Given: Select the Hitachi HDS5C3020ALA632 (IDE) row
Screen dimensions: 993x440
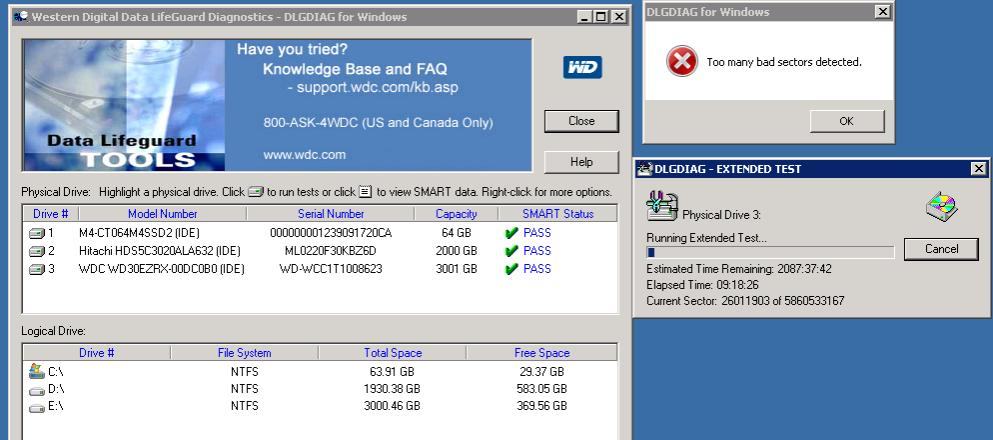Looking at the screenshot, I should coord(320,251).
